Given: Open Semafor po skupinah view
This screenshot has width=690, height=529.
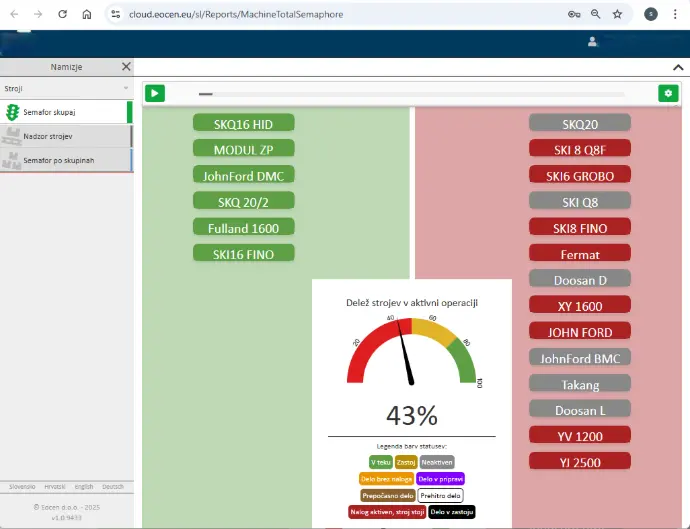Looking at the screenshot, I should 64,160.
